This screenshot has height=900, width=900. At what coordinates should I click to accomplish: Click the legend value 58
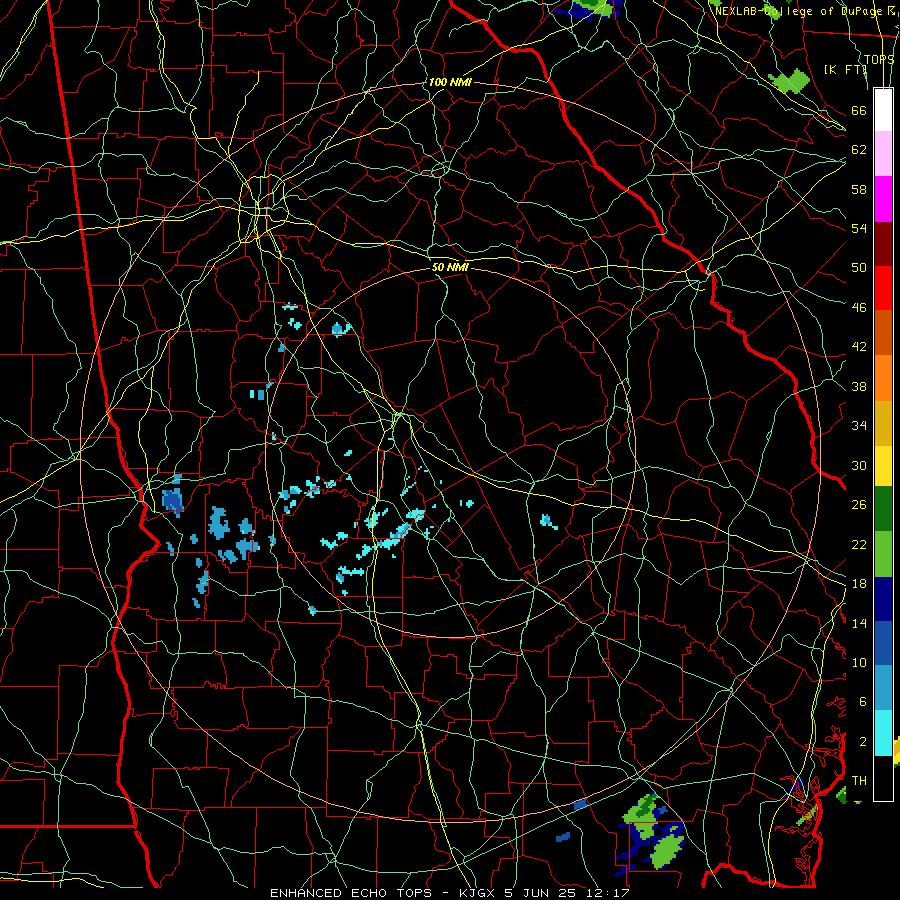pos(859,189)
